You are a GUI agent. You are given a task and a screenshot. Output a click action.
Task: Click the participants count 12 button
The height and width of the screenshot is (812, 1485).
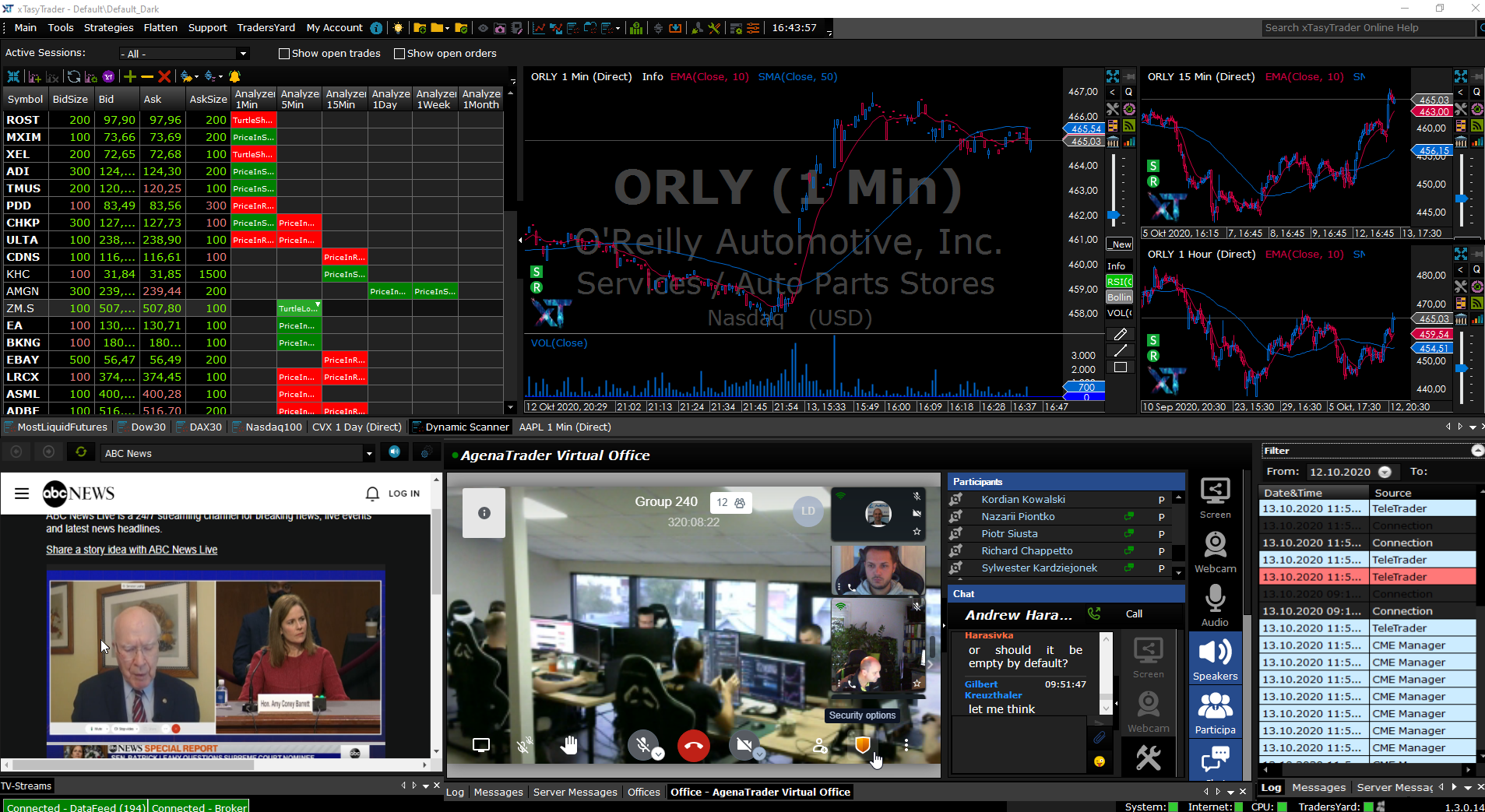730,503
